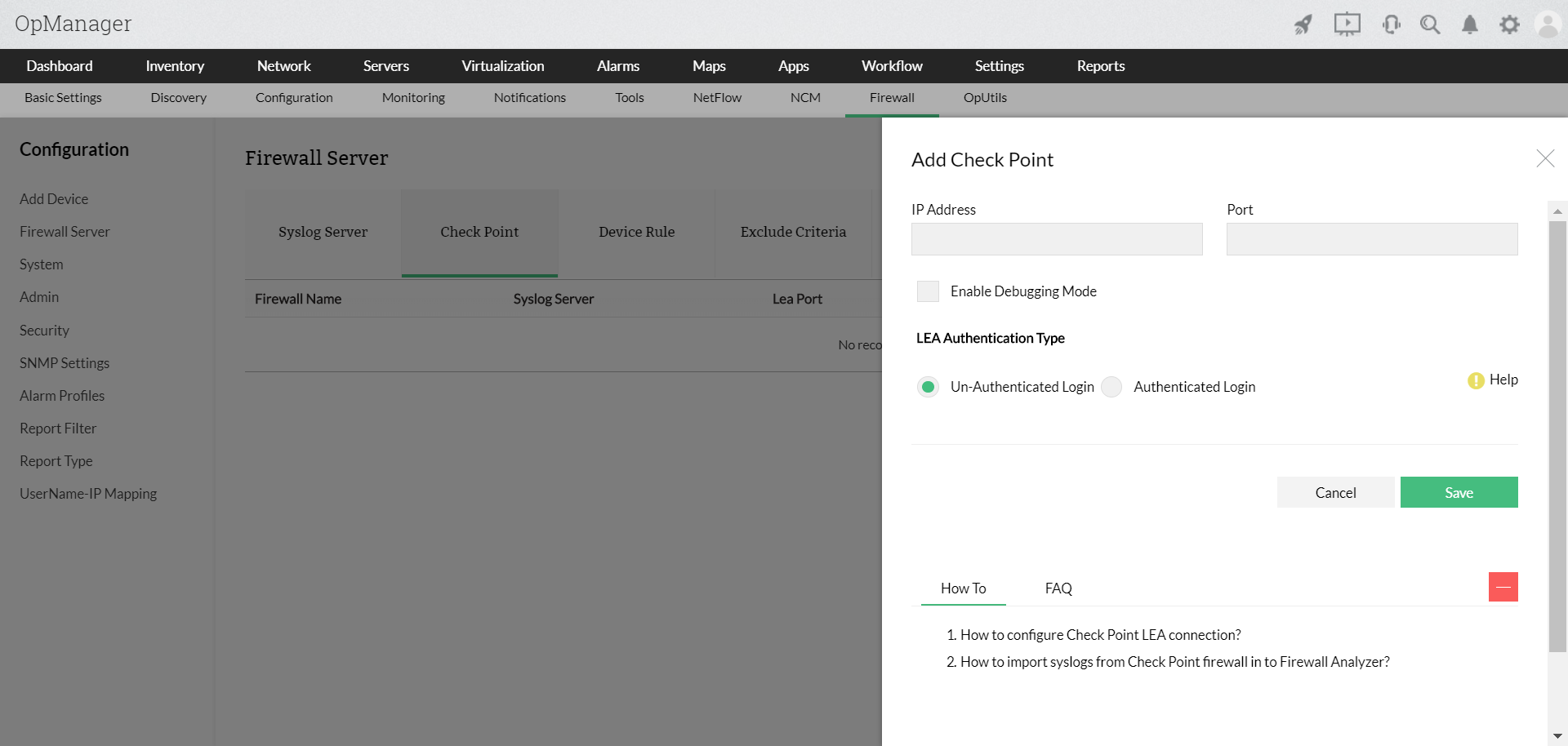This screenshot has height=746, width=1568.
Task: Open the gear settings icon
Action: coord(1509,24)
